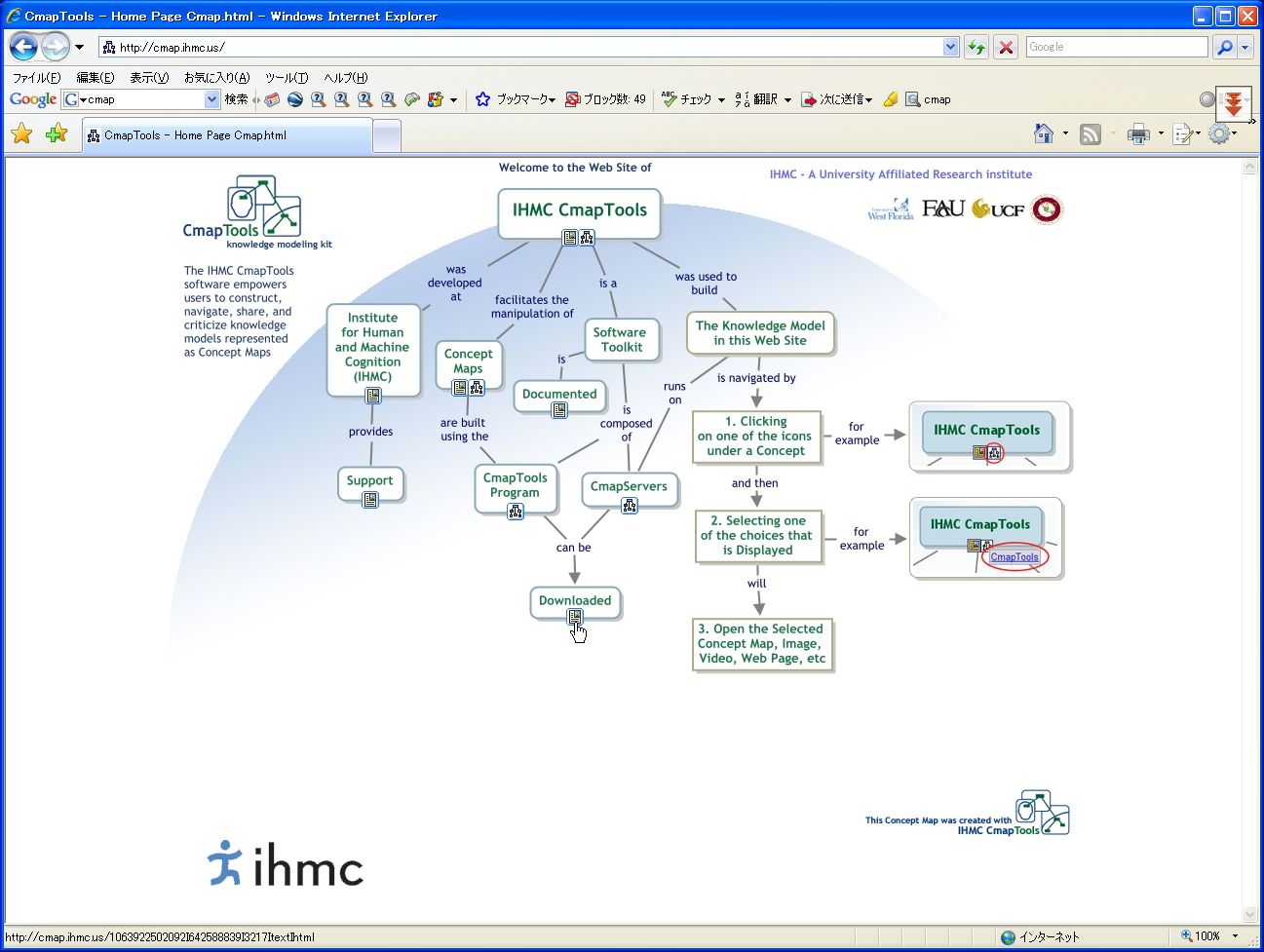Click the Home page icon
The height and width of the screenshot is (952, 1264).
coord(1044,134)
